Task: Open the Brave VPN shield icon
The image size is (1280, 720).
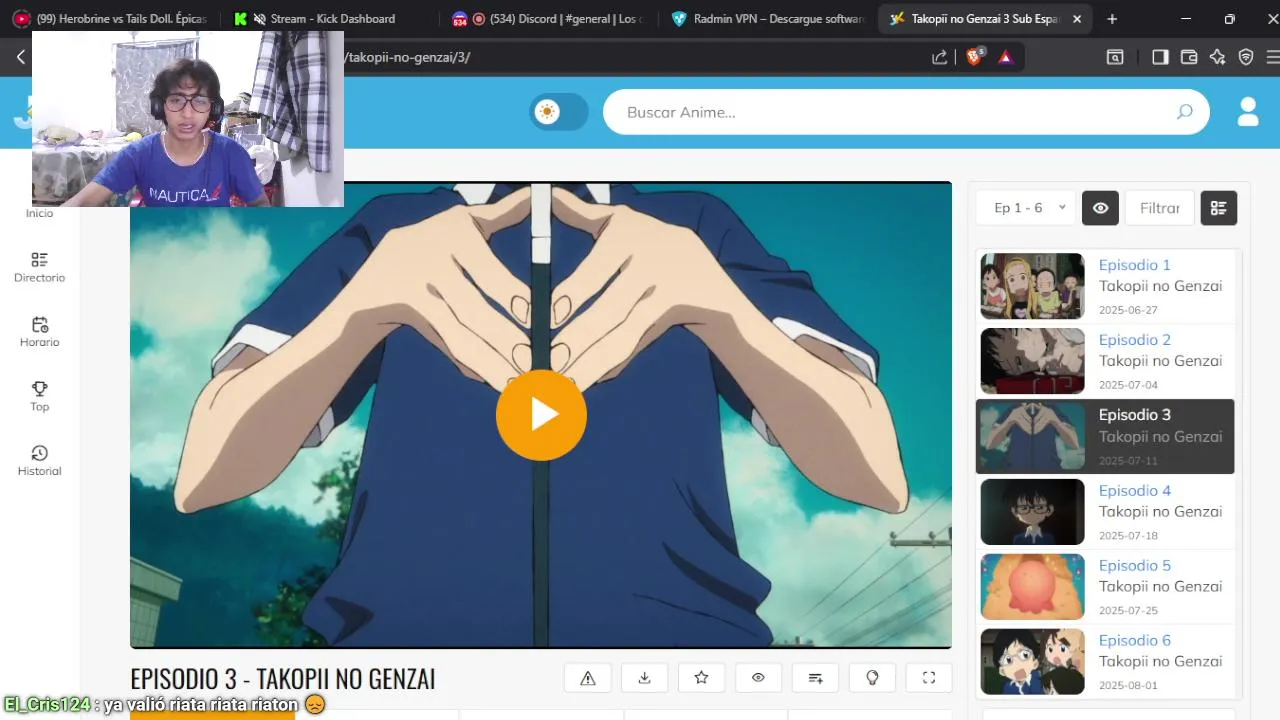Action: [1246, 57]
